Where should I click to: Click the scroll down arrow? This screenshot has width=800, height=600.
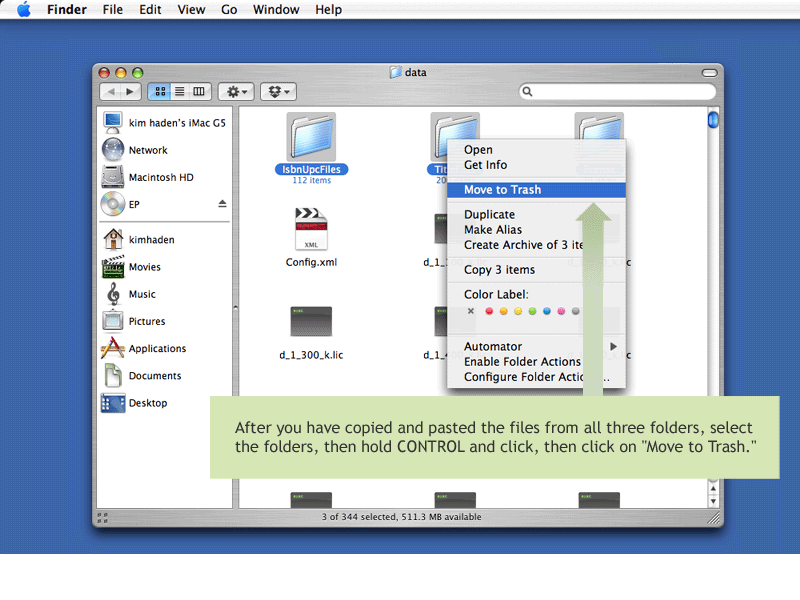(713, 502)
